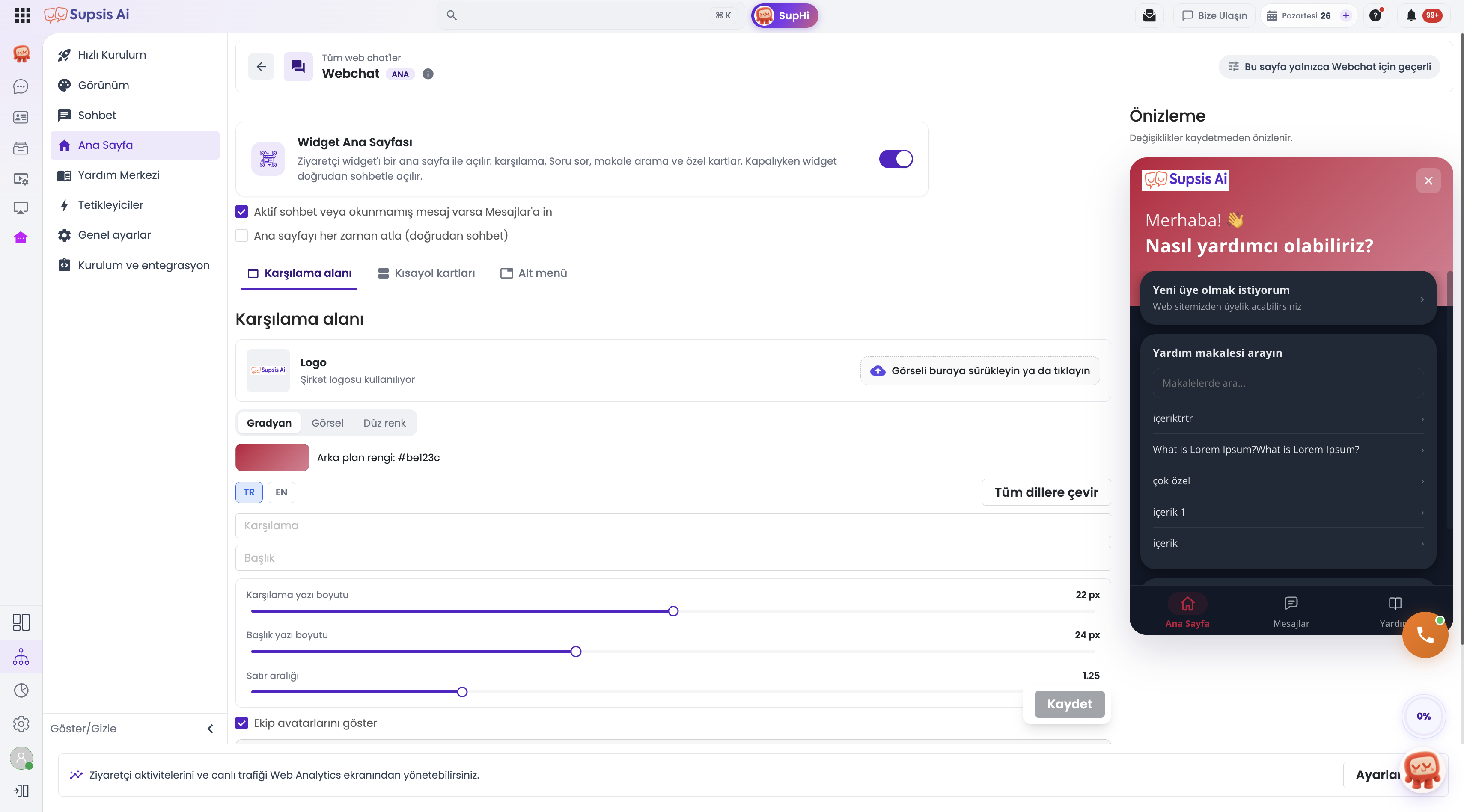Image resolution: width=1464 pixels, height=812 pixels.
Task: Select the Görsel background tab
Action: point(327,423)
